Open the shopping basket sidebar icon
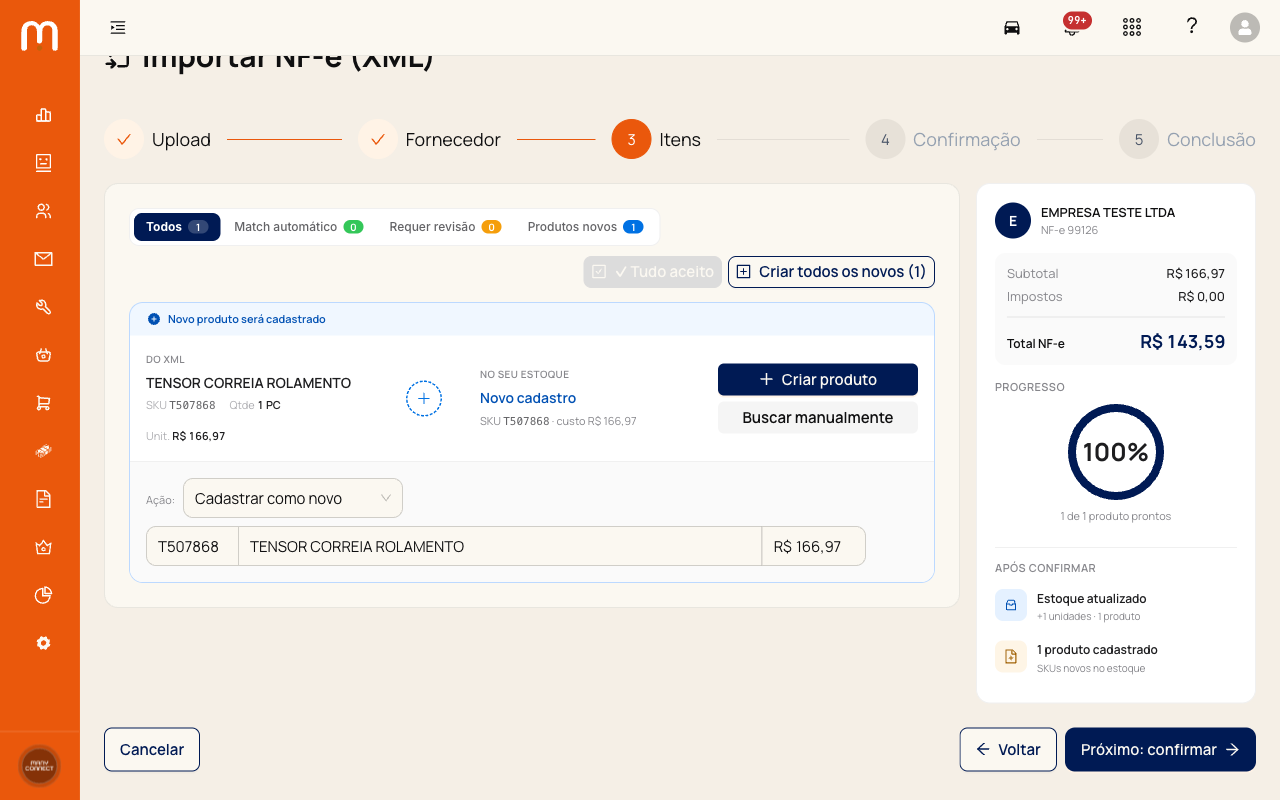Screen dimensions: 1280x800 (x=43, y=355)
